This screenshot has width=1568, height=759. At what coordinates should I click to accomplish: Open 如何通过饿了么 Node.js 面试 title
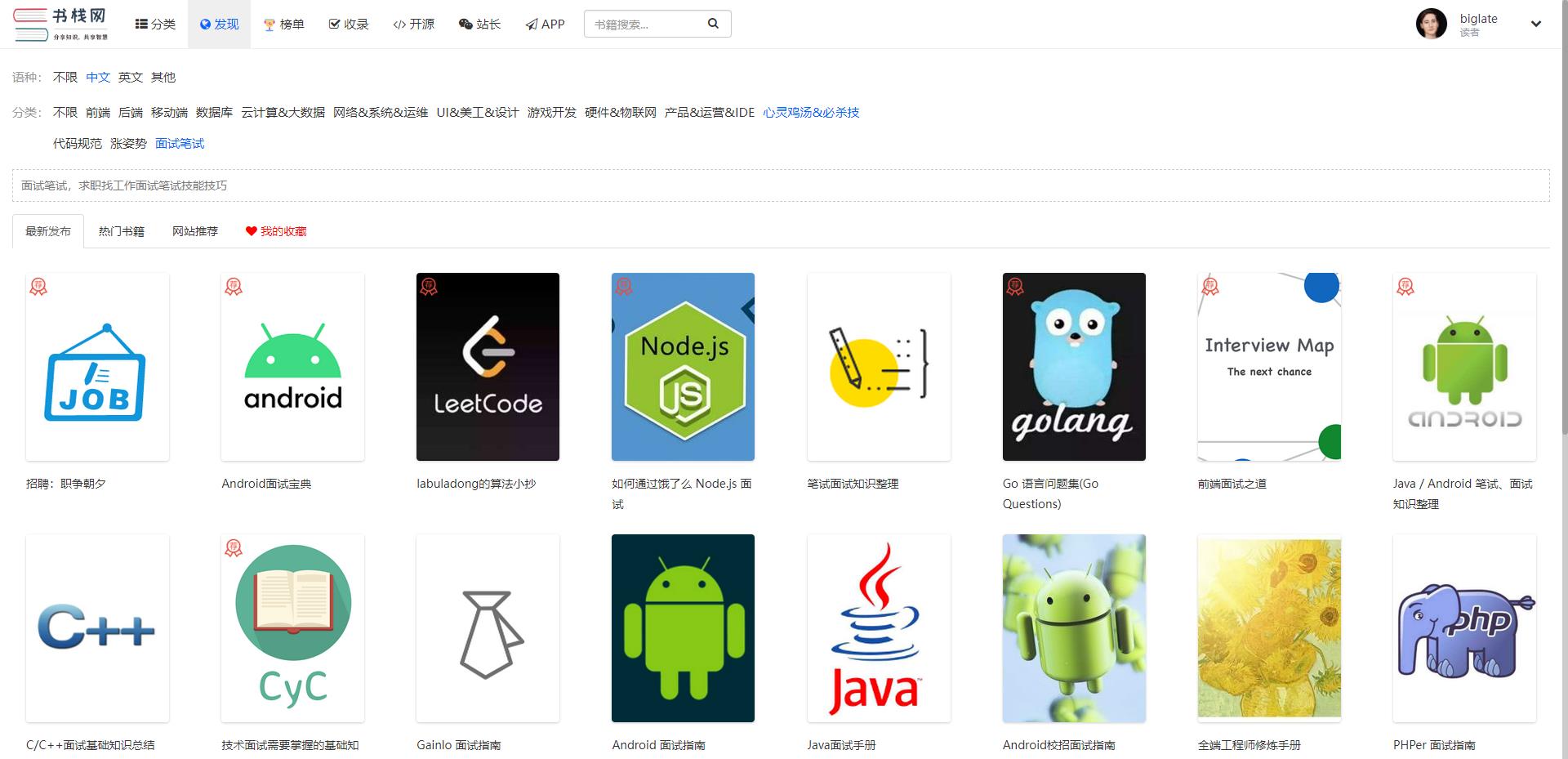[x=682, y=493]
